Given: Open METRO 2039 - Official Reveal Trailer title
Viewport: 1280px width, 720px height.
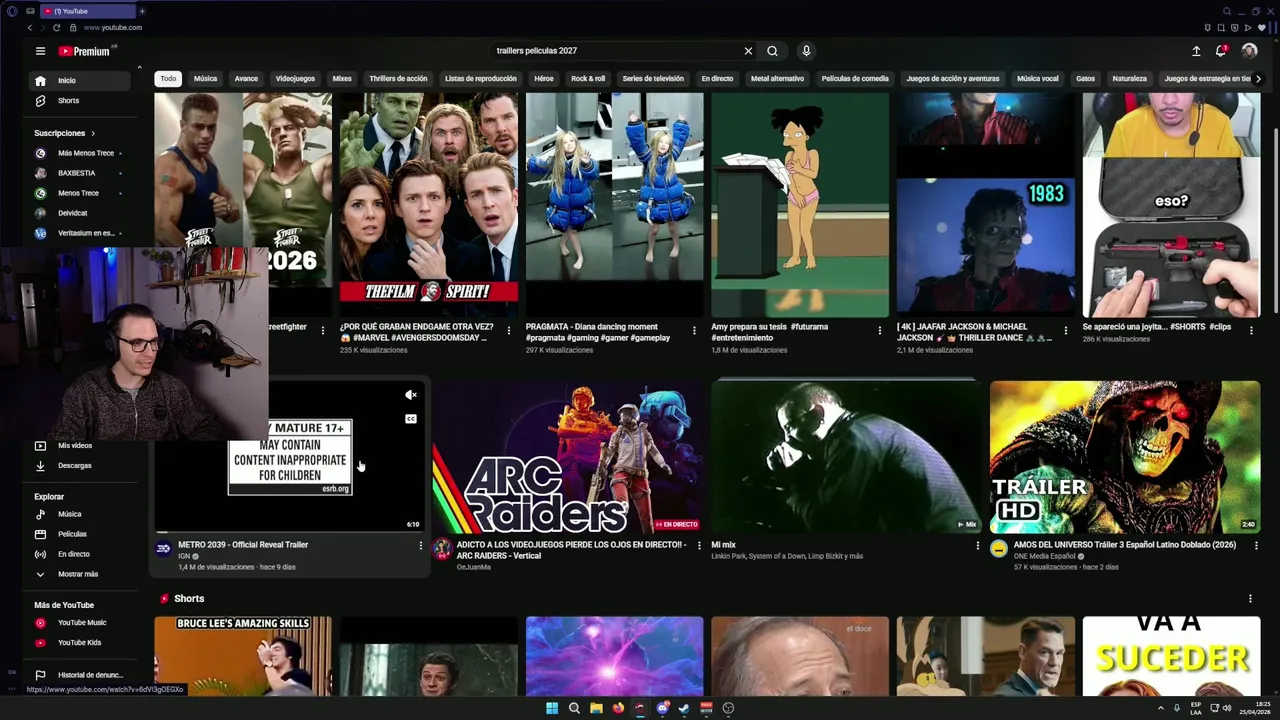Looking at the screenshot, I should pyautogui.click(x=243, y=545).
